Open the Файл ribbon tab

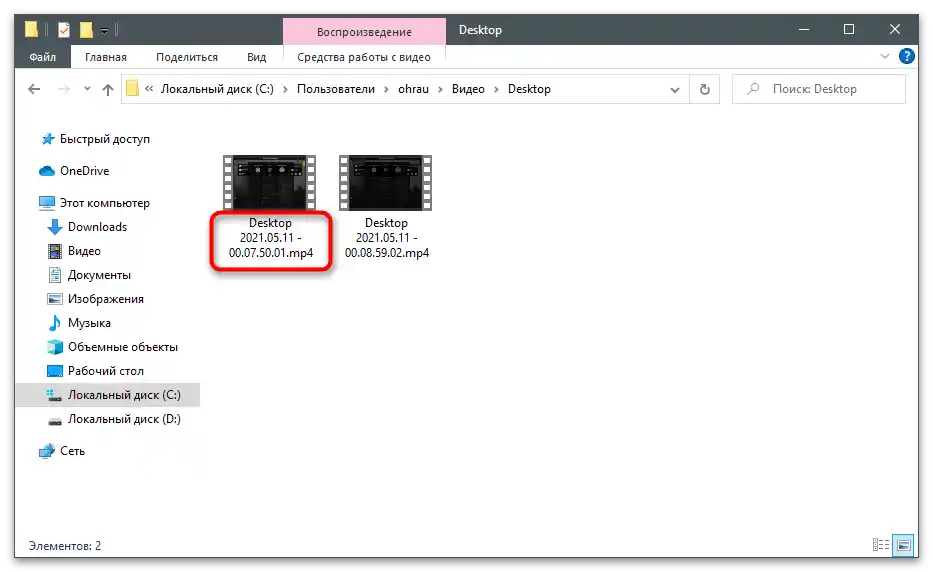point(42,57)
